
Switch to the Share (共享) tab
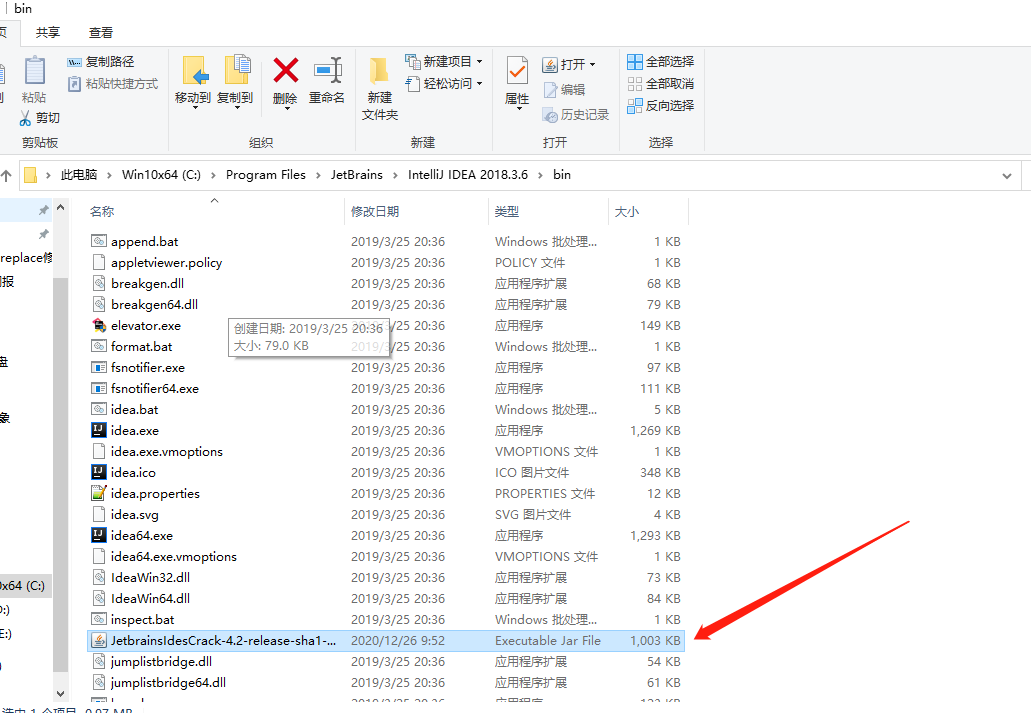tap(47, 32)
